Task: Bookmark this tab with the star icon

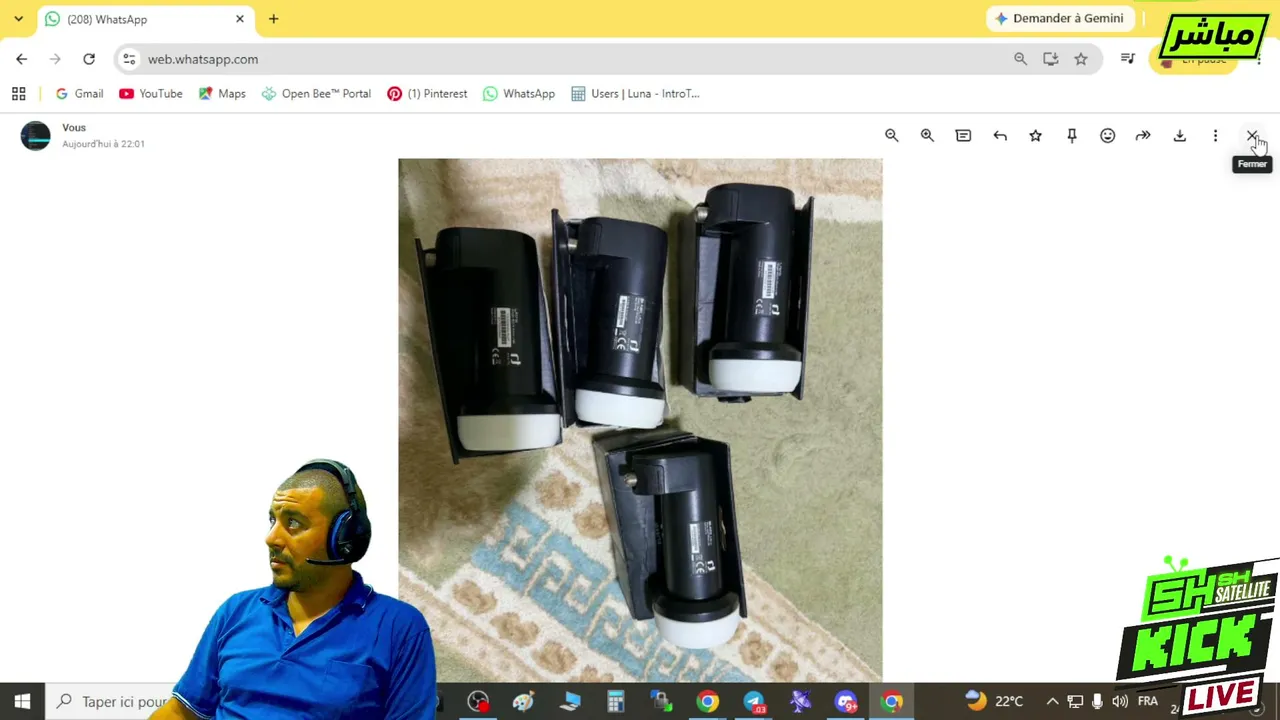Action: tap(1081, 59)
